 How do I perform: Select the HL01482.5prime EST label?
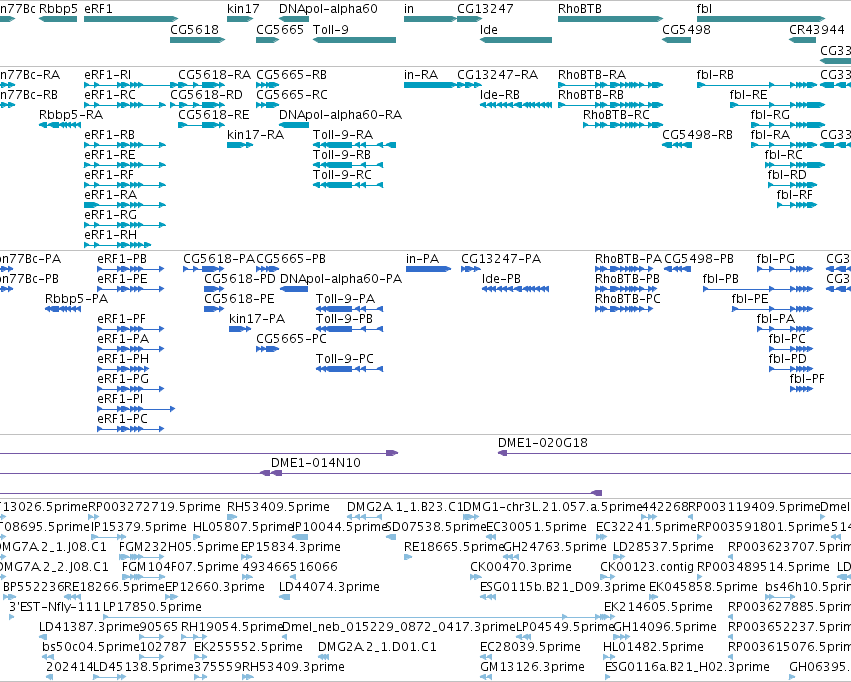(x=653, y=647)
